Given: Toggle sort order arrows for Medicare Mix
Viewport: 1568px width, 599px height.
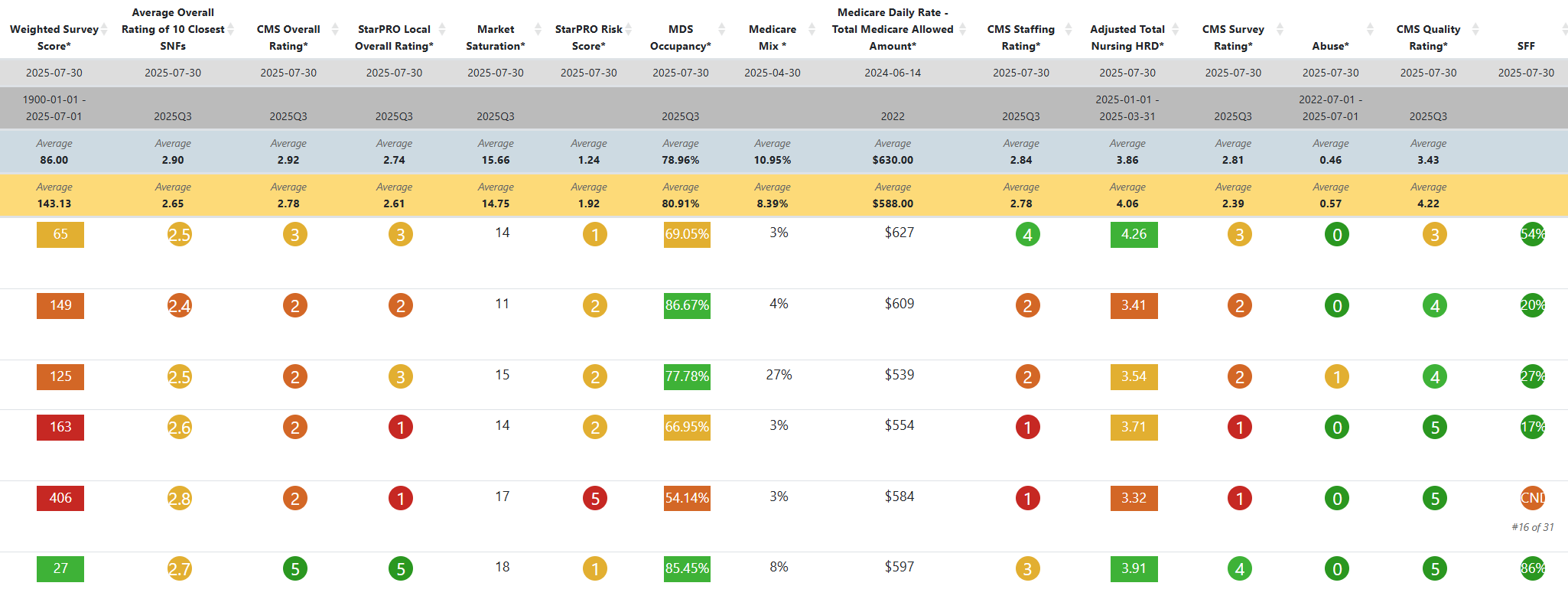Looking at the screenshot, I should click(x=811, y=29).
